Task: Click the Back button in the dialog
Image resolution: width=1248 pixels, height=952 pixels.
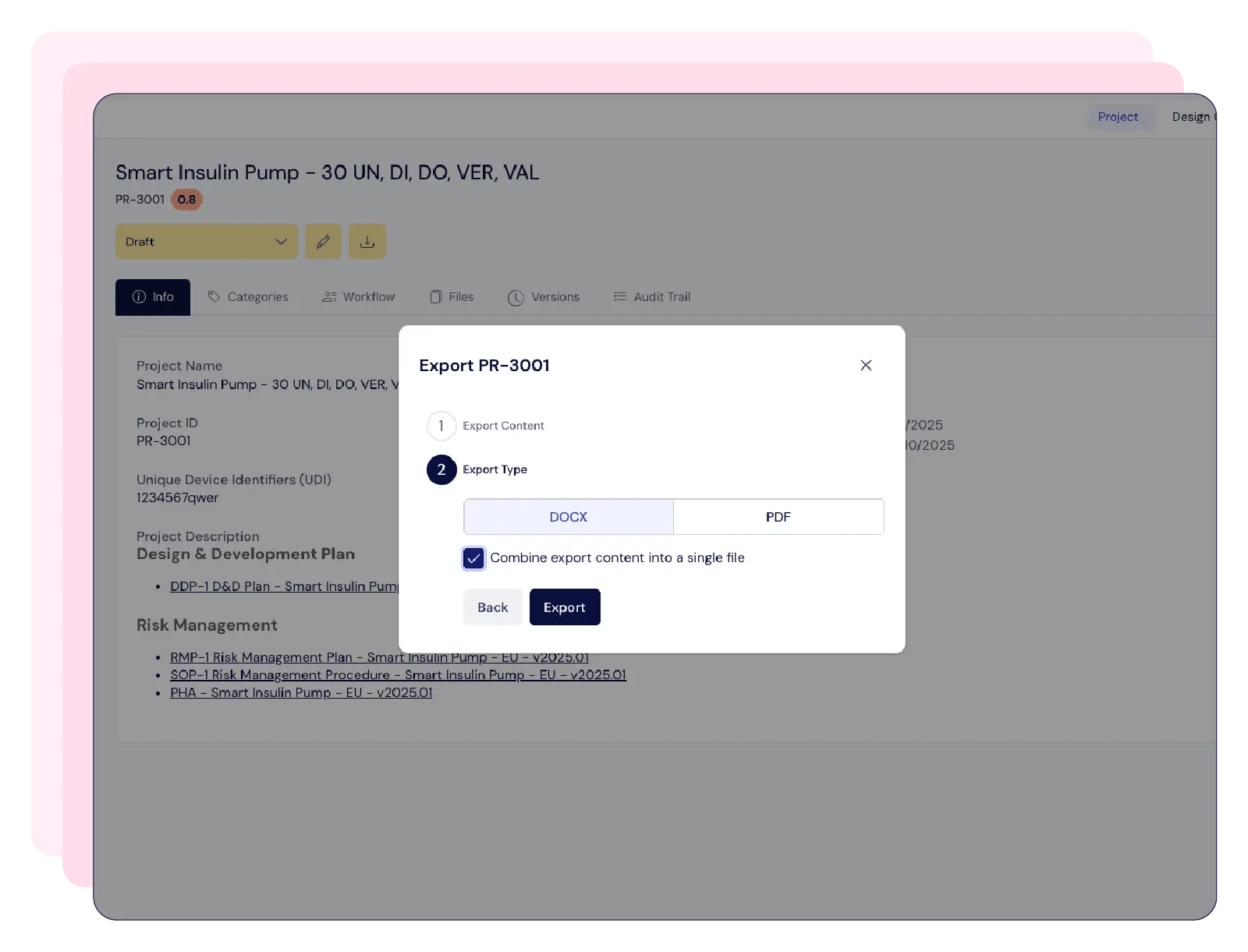Action: click(492, 607)
